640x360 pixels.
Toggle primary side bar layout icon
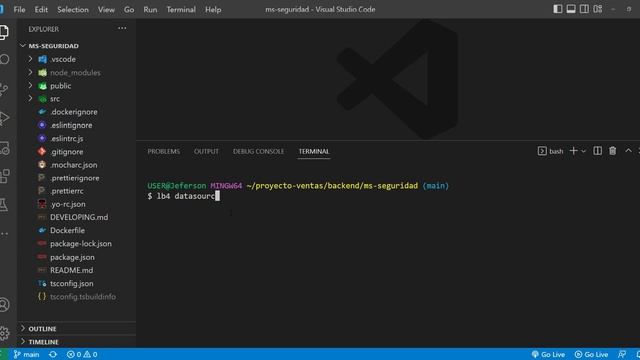coord(558,9)
